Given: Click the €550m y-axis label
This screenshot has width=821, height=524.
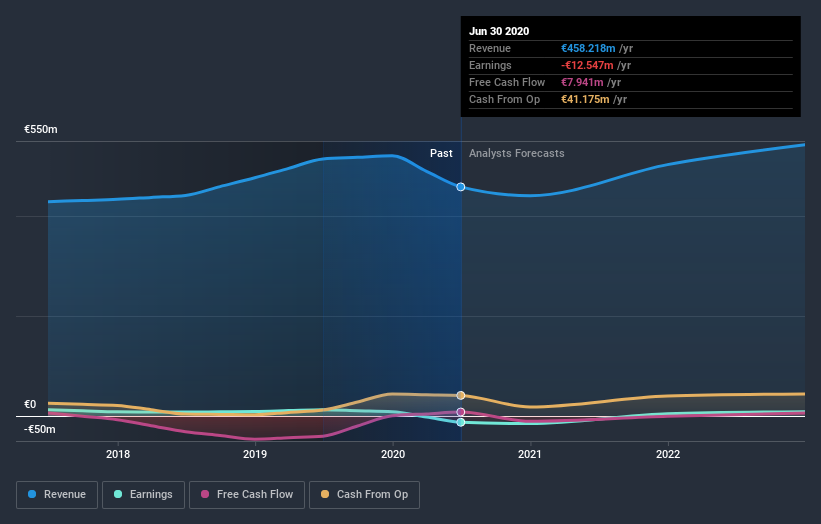Looking at the screenshot, I should point(41,129).
